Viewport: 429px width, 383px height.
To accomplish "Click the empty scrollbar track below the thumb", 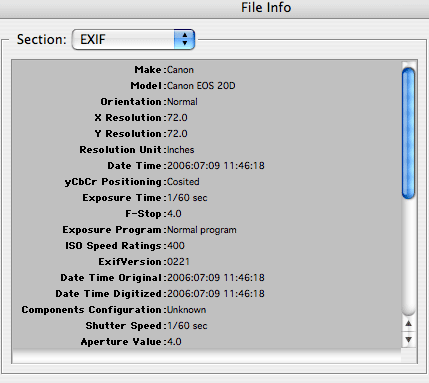I will coord(408,257).
